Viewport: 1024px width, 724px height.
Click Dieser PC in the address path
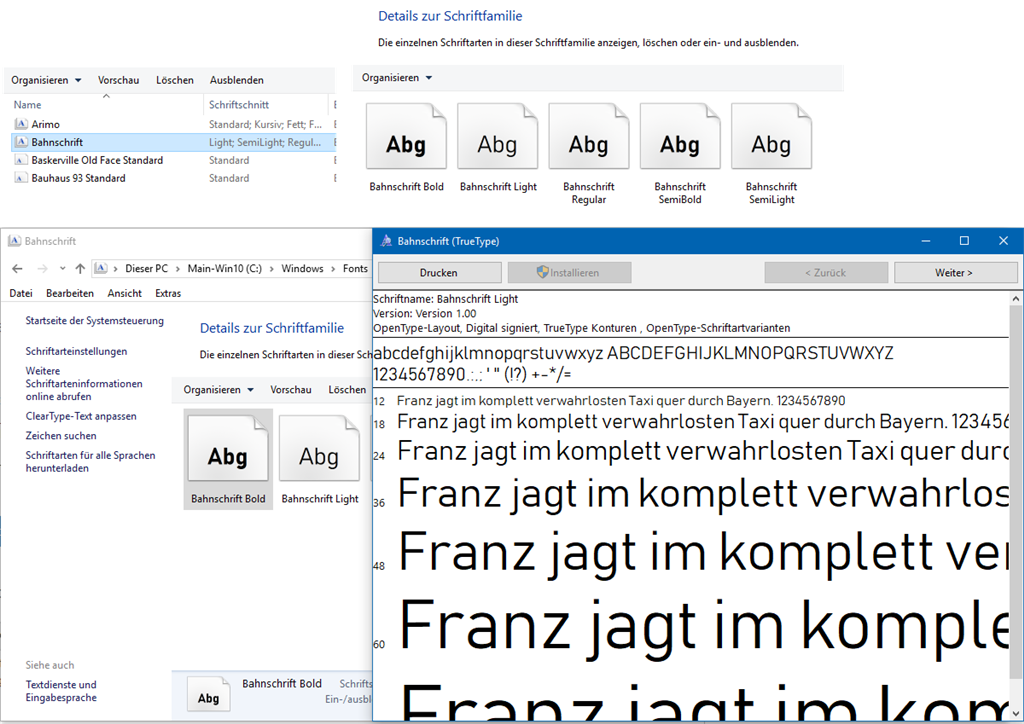(146, 268)
